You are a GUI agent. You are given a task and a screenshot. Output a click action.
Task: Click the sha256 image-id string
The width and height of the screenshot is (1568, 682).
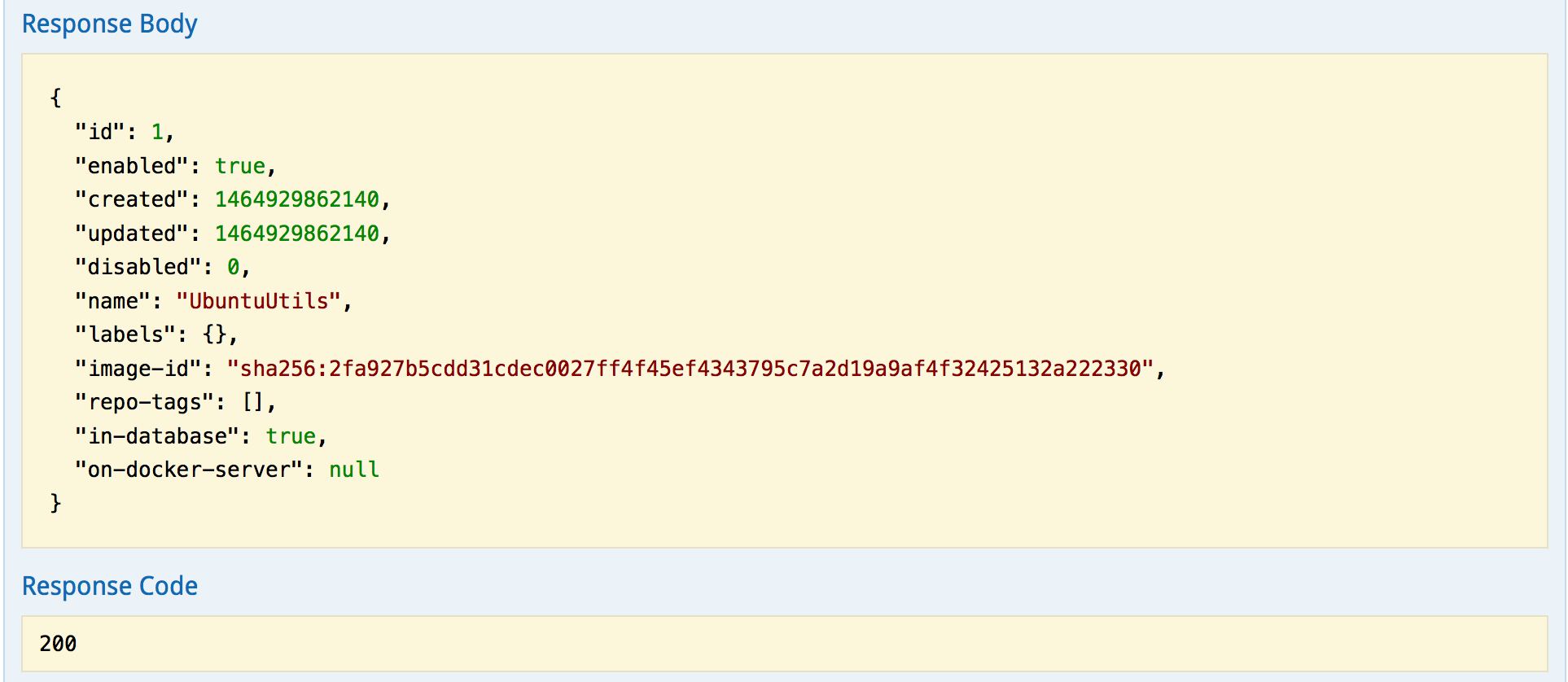[690, 369]
